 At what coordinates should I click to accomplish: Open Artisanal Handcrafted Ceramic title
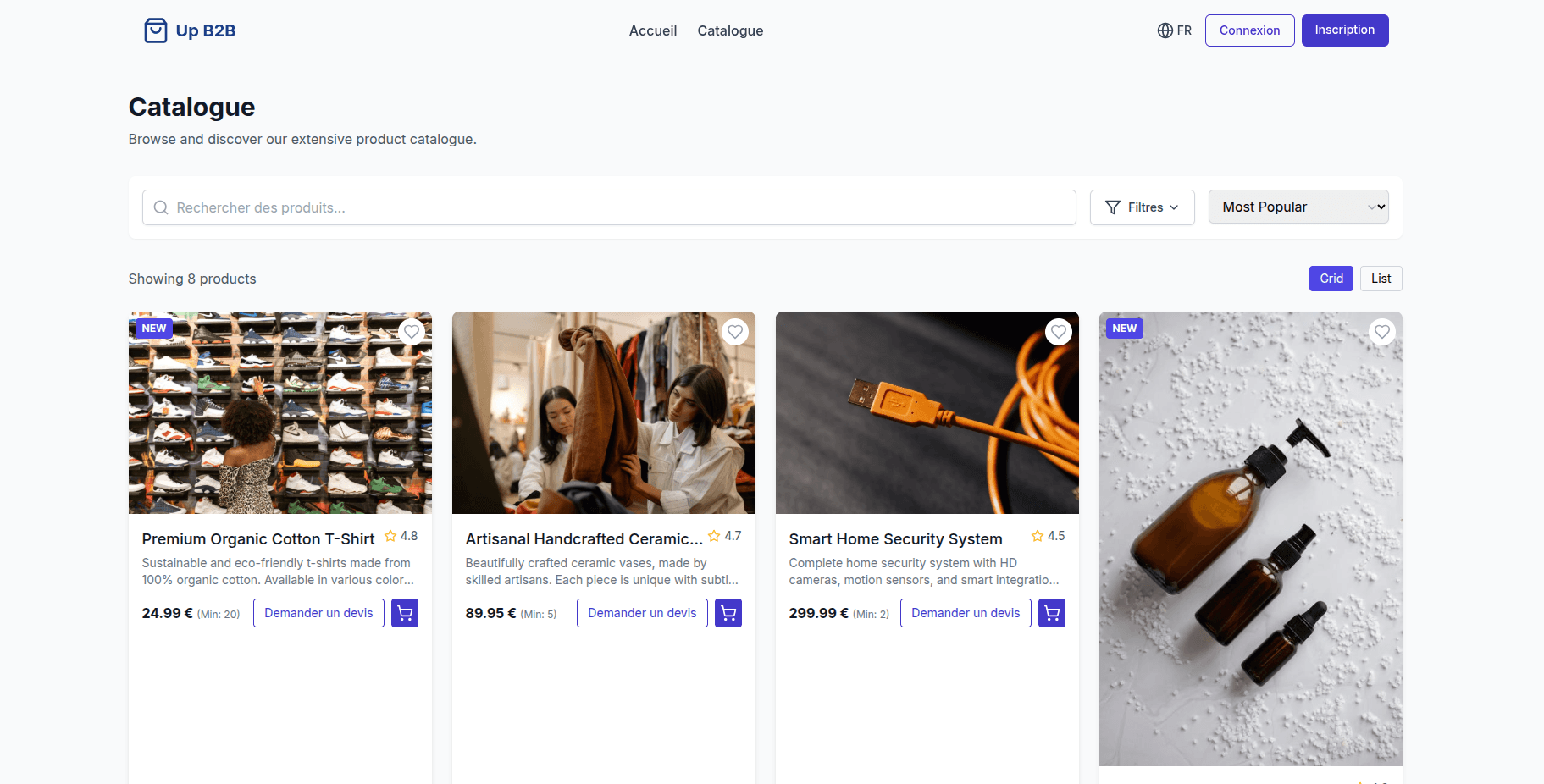click(x=584, y=539)
